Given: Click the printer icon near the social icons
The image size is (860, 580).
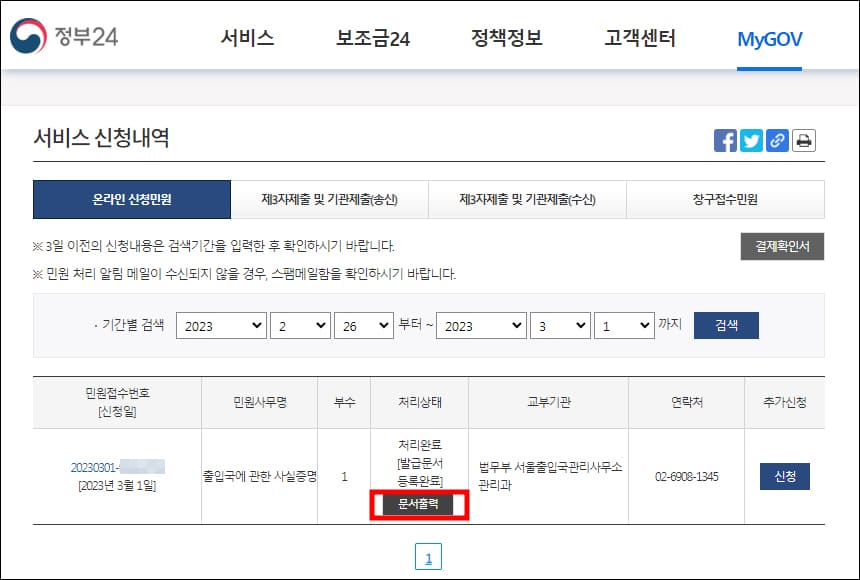Looking at the screenshot, I should click(x=803, y=140).
